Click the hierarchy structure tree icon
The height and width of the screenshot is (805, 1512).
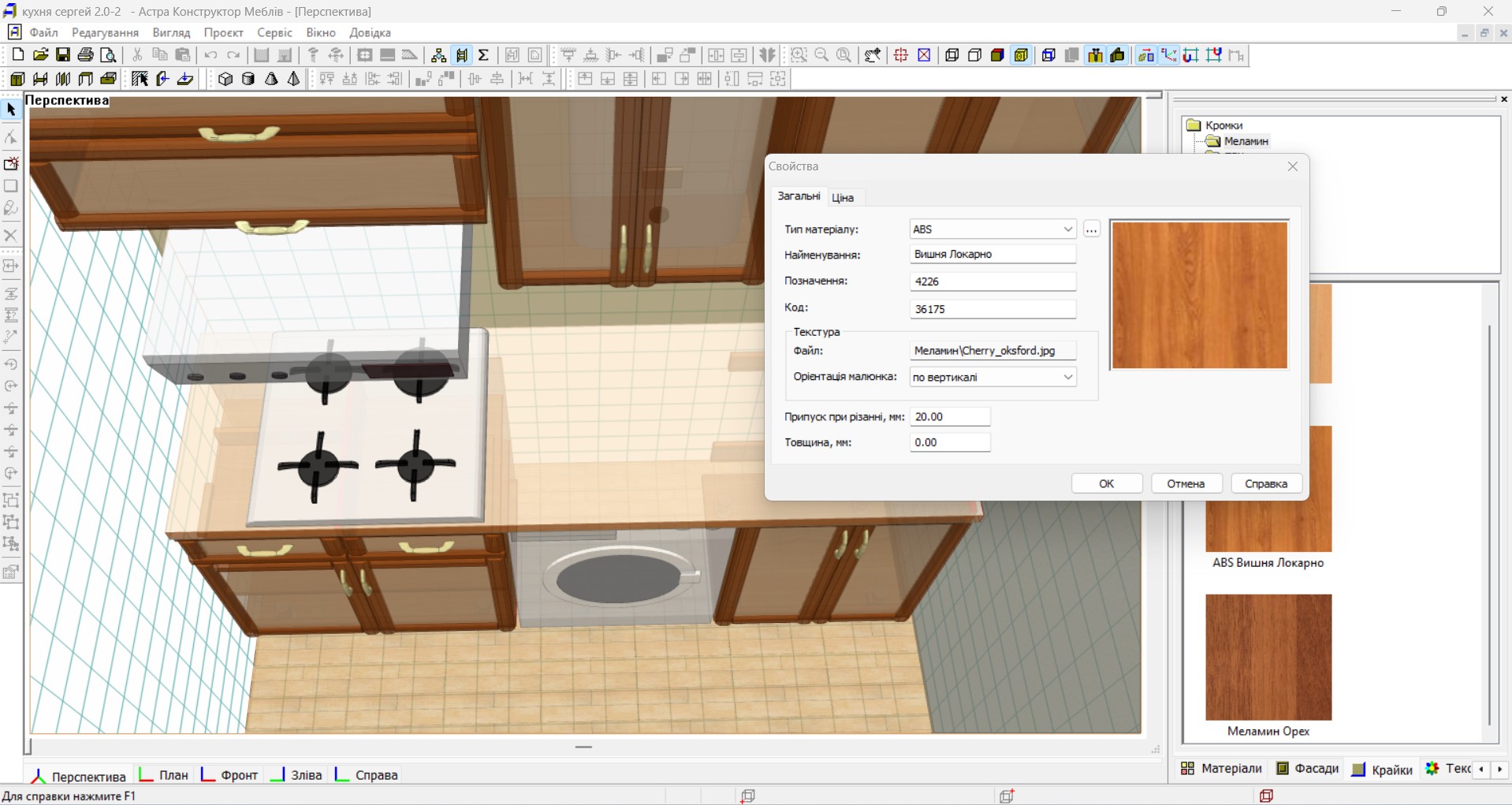coord(438,55)
